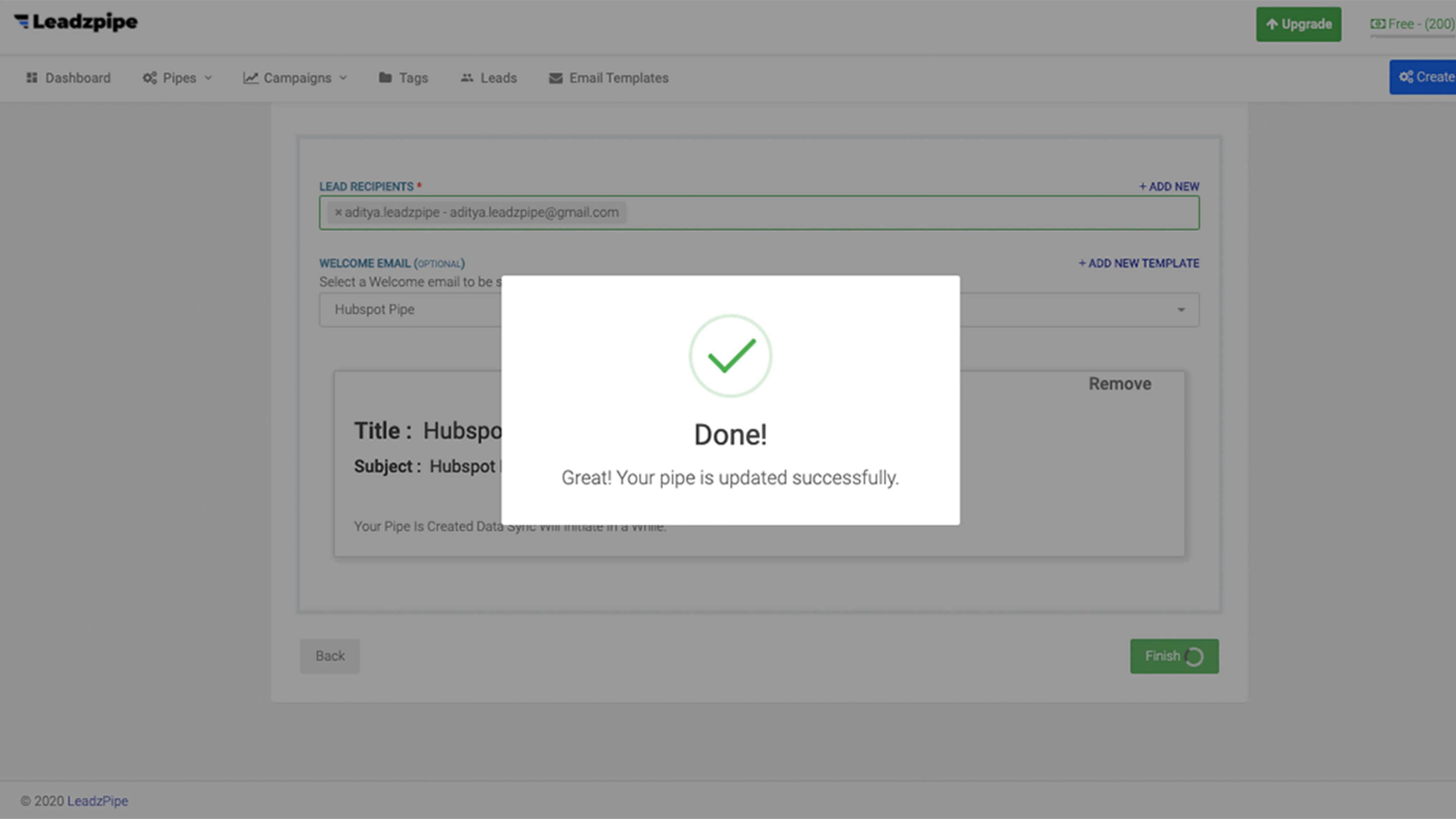Click the green success checkmark icon
Screen dimensions: 1456x819
(x=730, y=356)
